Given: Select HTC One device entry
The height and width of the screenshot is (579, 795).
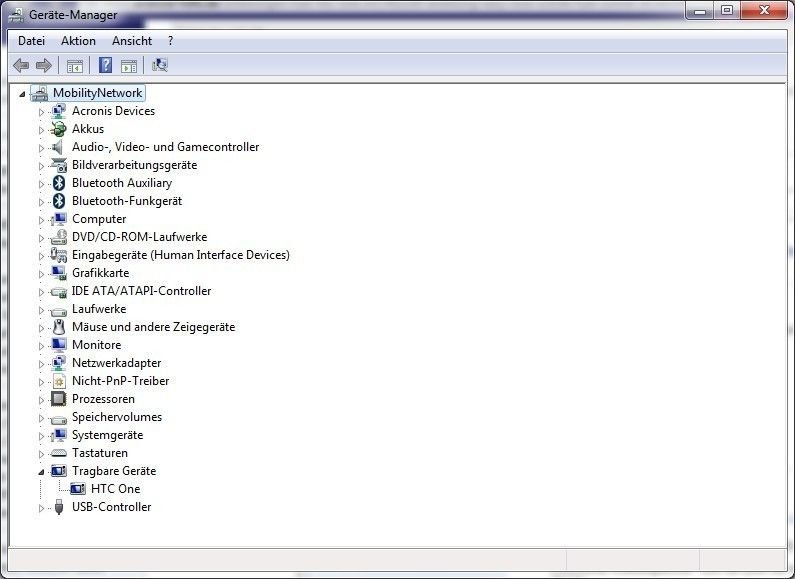Looking at the screenshot, I should pos(116,489).
